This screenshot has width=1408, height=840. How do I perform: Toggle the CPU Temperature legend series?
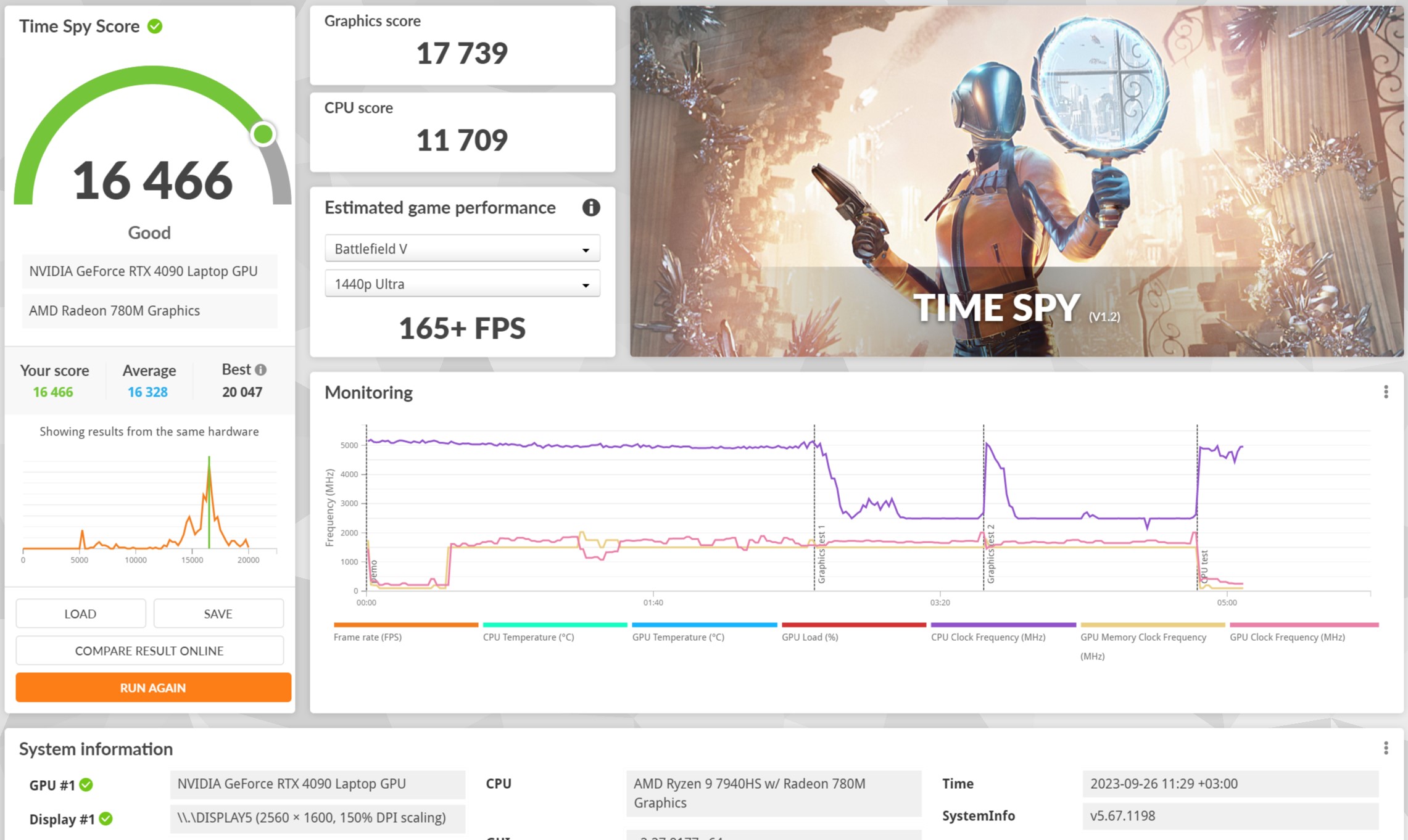[528, 637]
